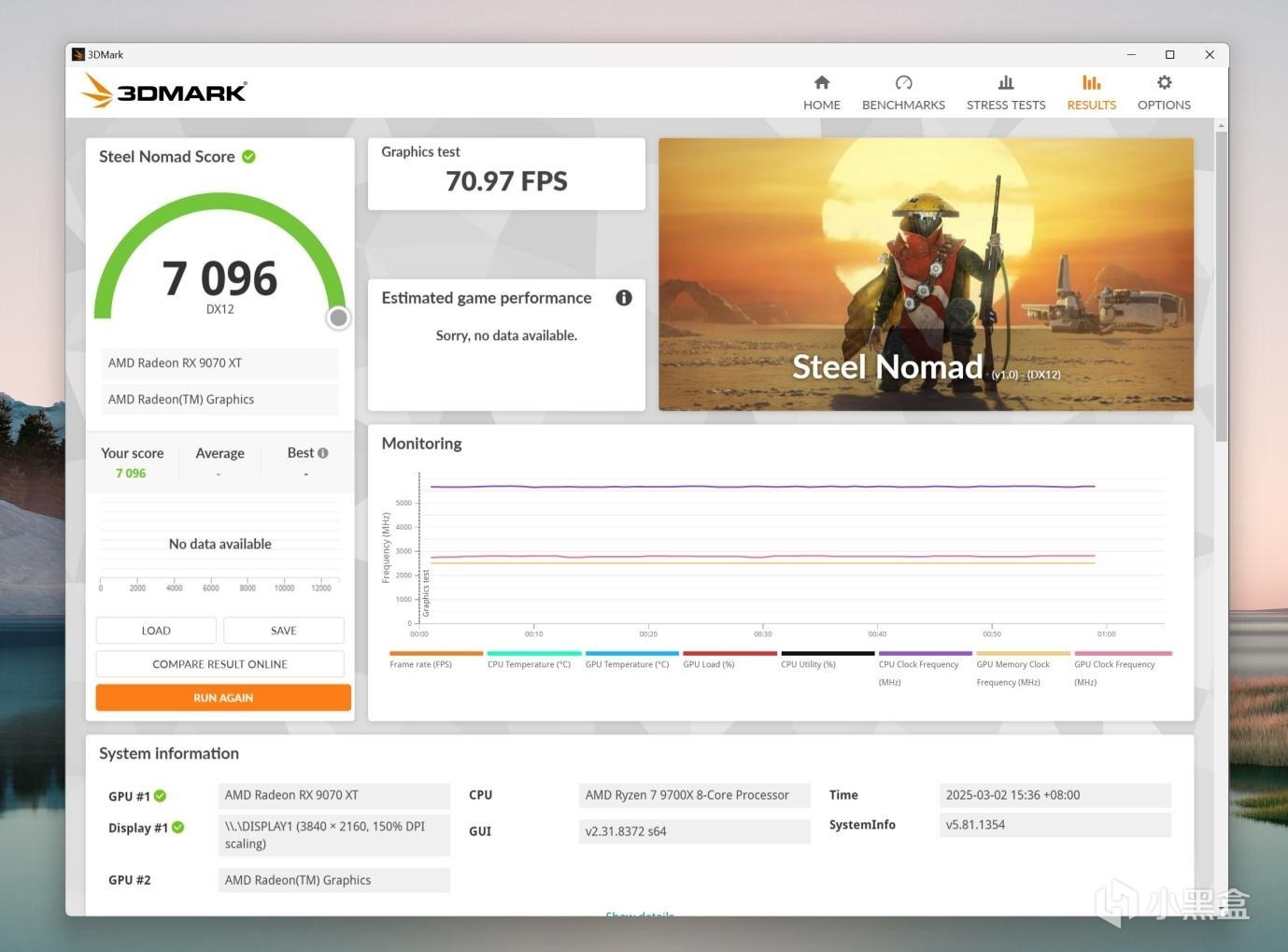Click the v5.81.1354 SystemInfo value

(1054, 825)
